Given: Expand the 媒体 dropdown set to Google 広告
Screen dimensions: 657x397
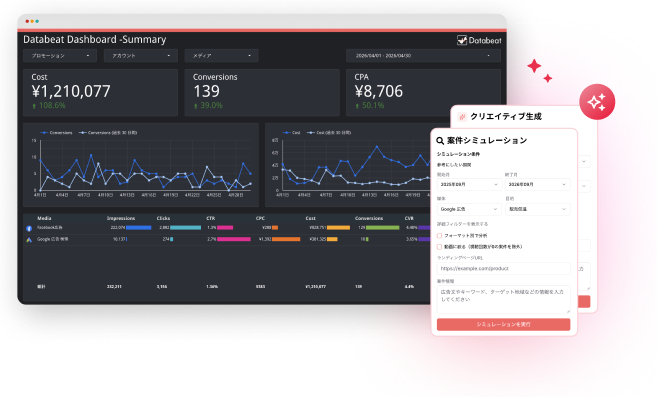Looking at the screenshot, I should tap(469, 209).
